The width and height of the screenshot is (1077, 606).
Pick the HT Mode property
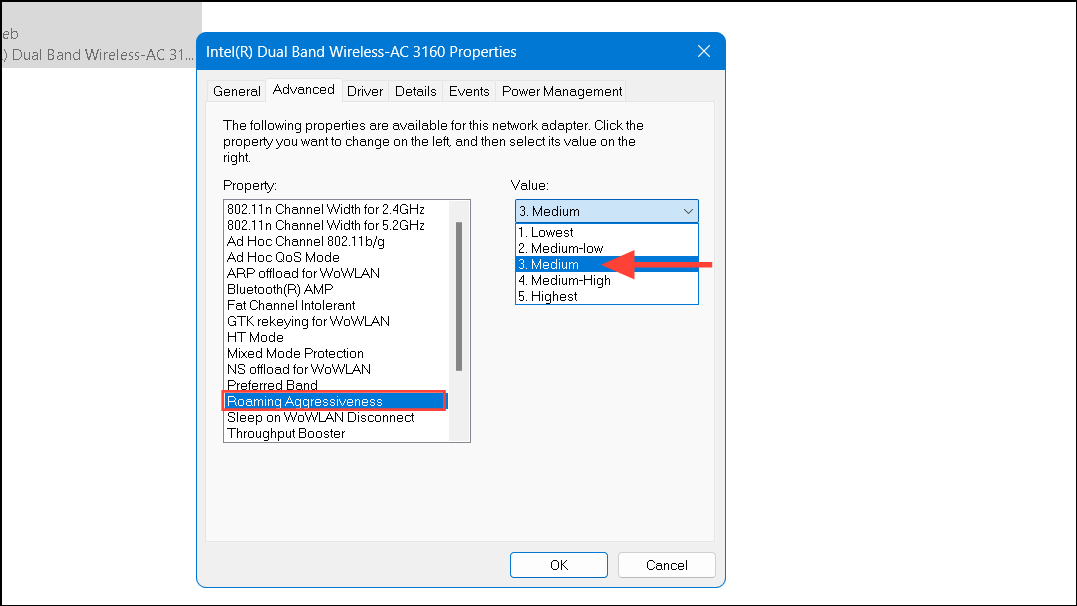pyautogui.click(x=337, y=337)
